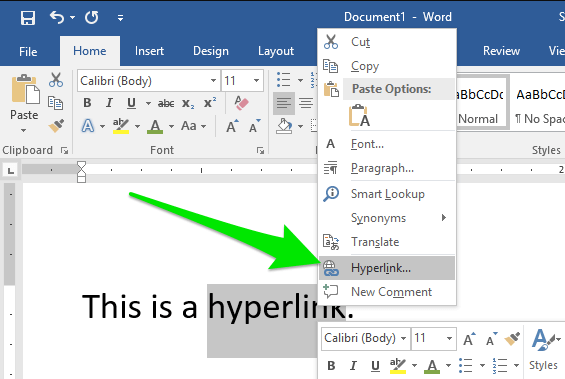Select Hyperlink... in the context menu
The image size is (565, 379).
click(x=387, y=268)
